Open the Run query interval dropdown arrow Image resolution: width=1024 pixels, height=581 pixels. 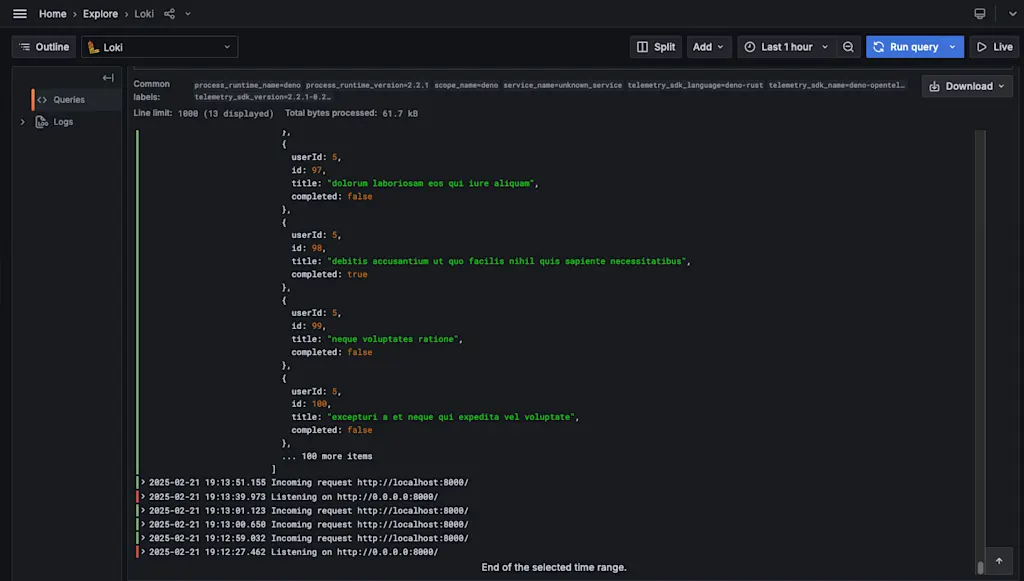pyautogui.click(x=953, y=47)
